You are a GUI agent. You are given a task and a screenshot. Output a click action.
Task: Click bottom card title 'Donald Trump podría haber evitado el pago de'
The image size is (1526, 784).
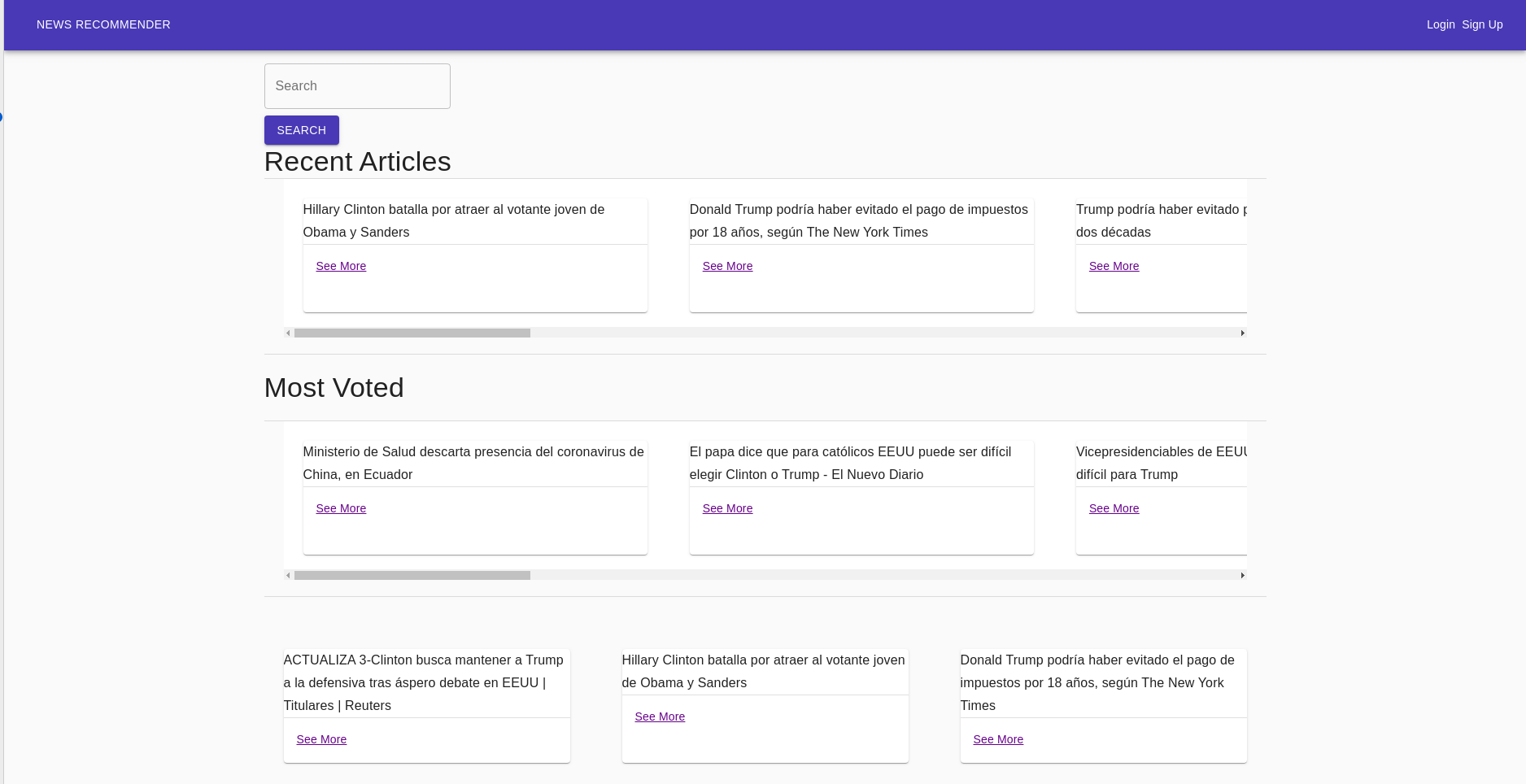[x=1097, y=682]
